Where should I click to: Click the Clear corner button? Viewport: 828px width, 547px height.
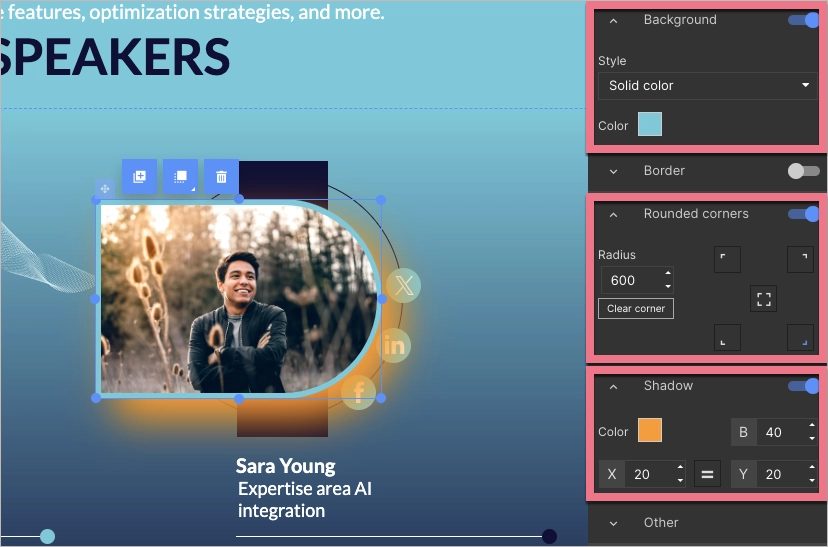(636, 308)
